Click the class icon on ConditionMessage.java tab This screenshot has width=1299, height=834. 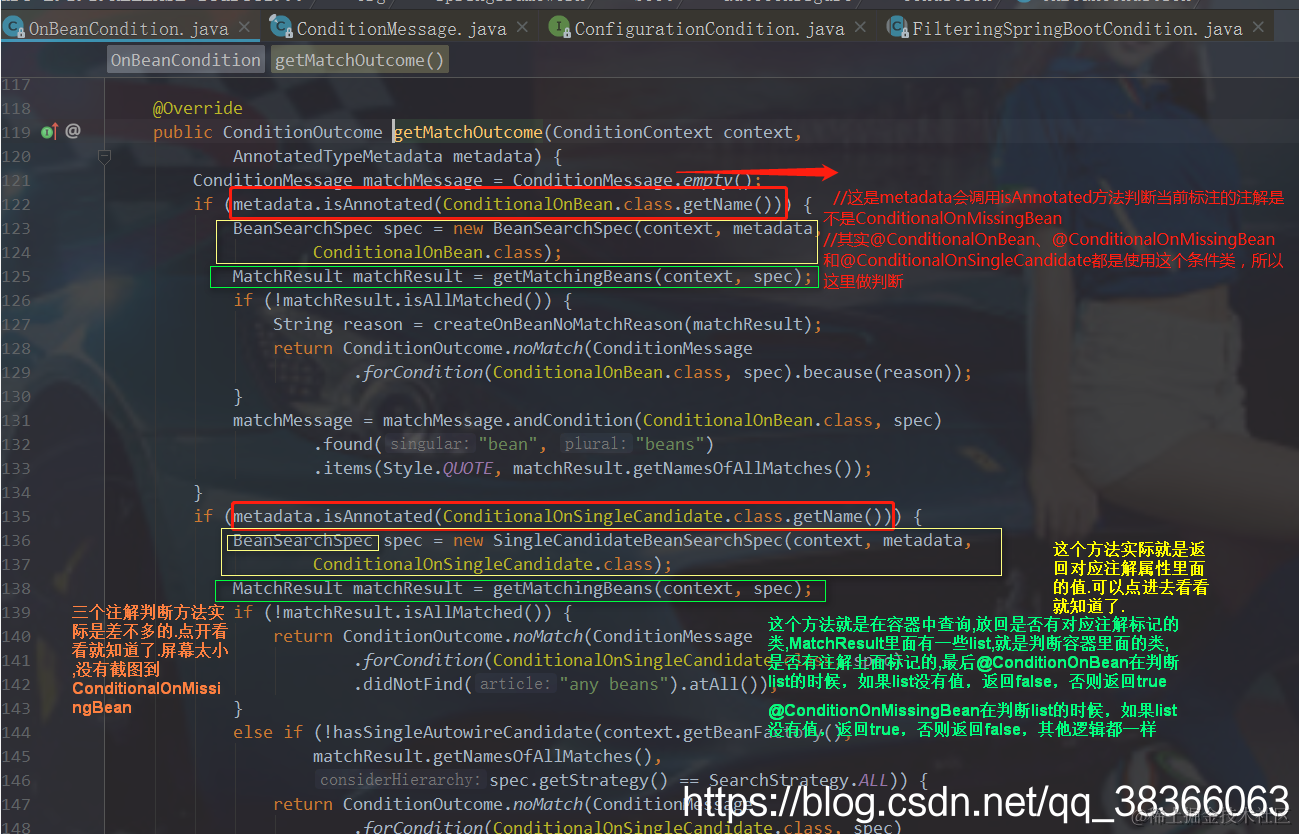[280, 28]
